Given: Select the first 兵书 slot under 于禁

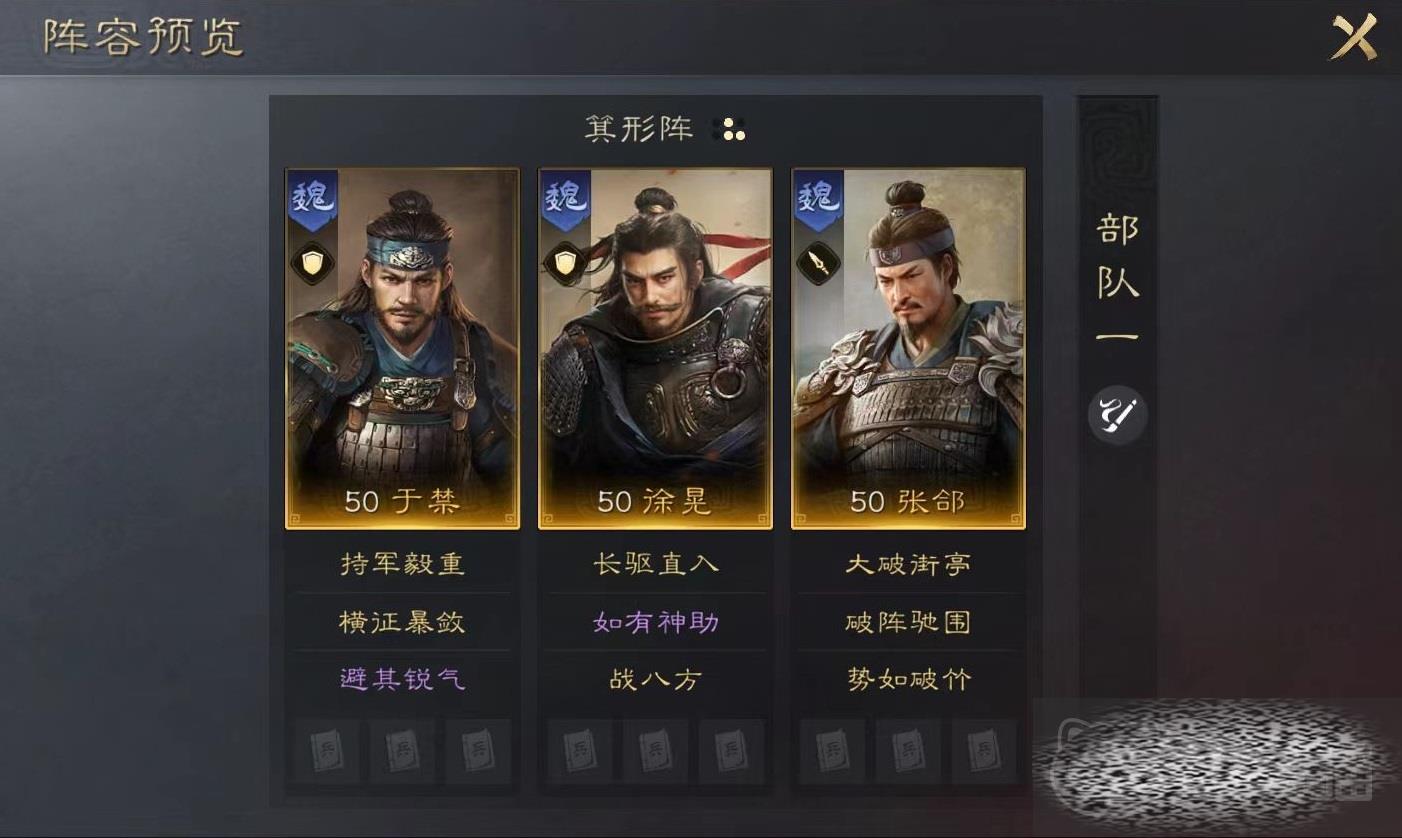Looking at the screenshot, I should point(326,750).
